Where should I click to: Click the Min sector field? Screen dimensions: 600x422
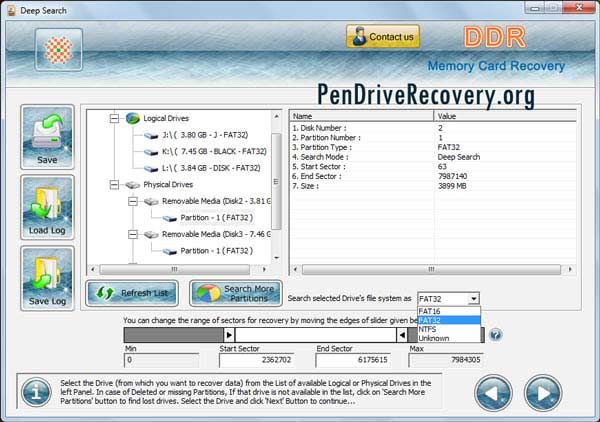161,360
